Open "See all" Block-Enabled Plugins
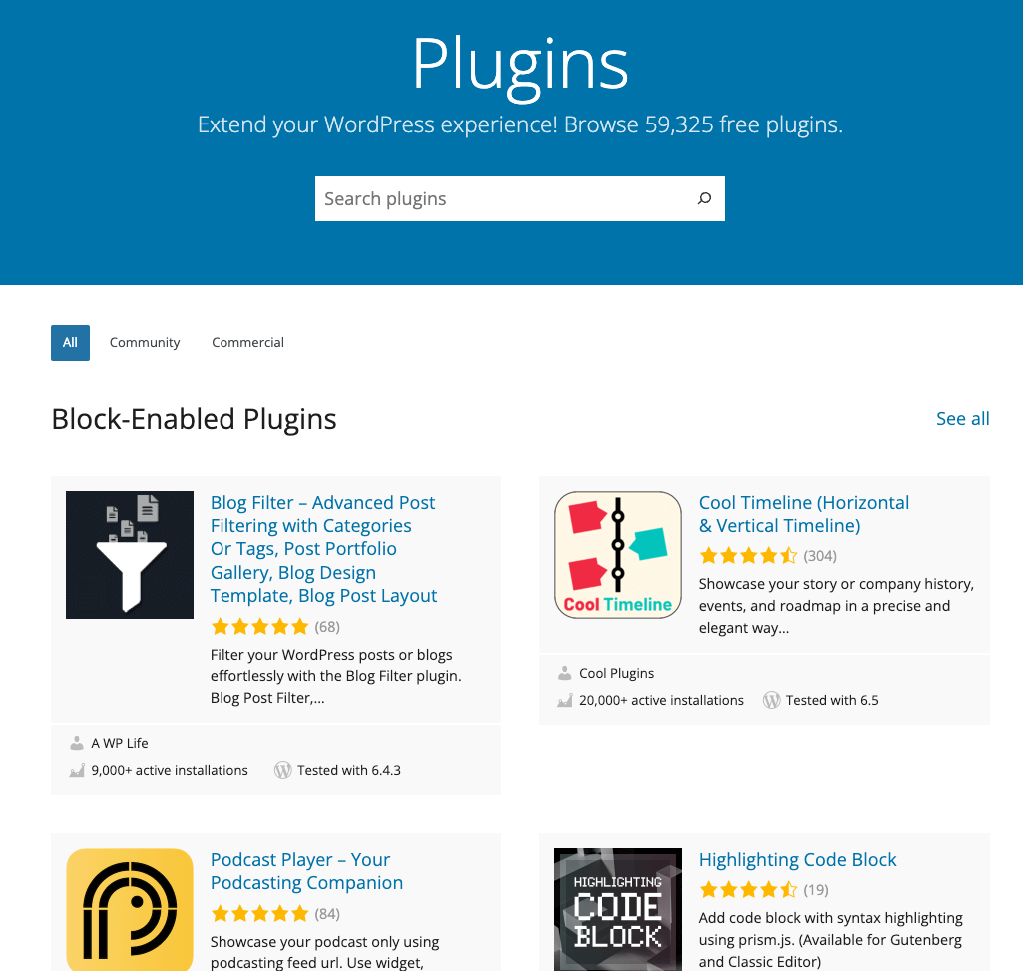Screen dimensions: 1023x971 click(x=962, y=418)
